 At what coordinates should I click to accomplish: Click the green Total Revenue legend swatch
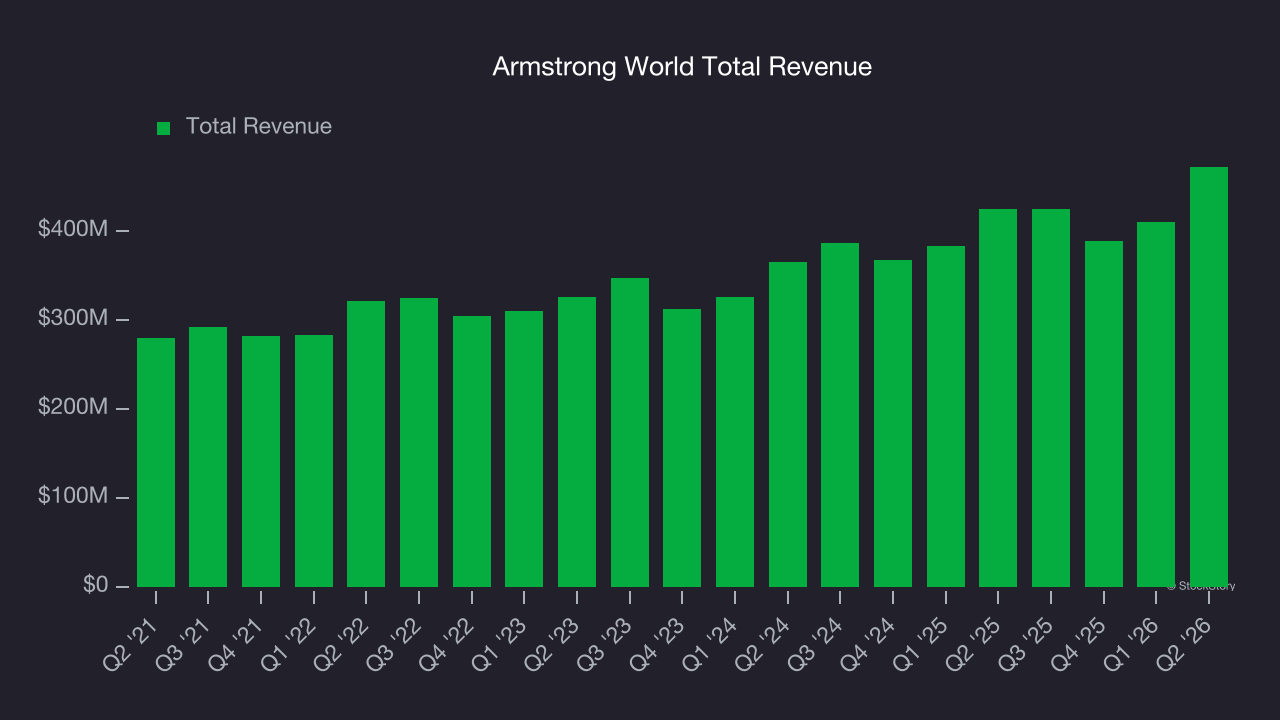tap(164, 128)
